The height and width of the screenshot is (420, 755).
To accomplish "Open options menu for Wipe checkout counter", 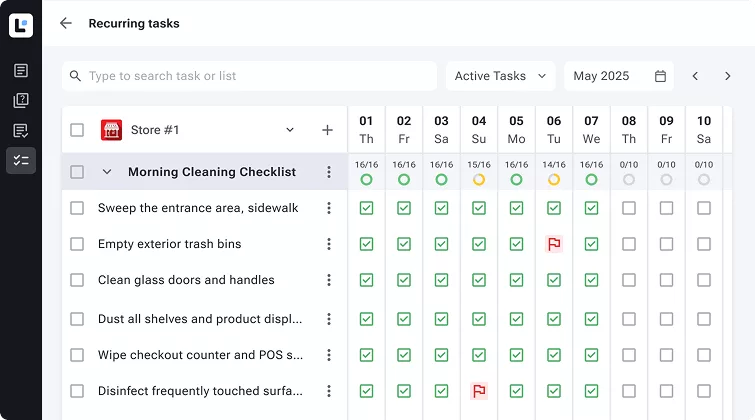I will [x=329, y=355].
